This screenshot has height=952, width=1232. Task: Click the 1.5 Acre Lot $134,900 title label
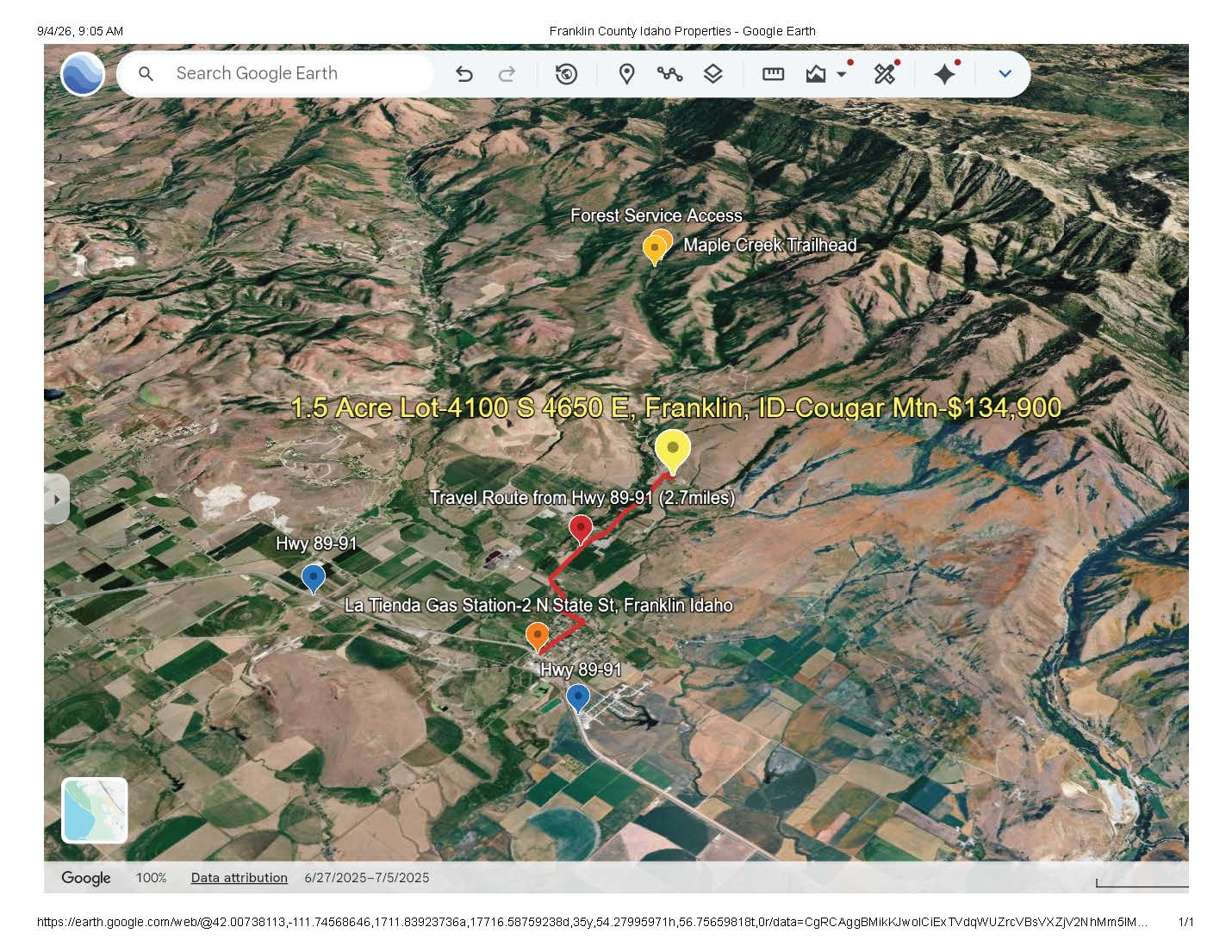[x=676, y=408]
